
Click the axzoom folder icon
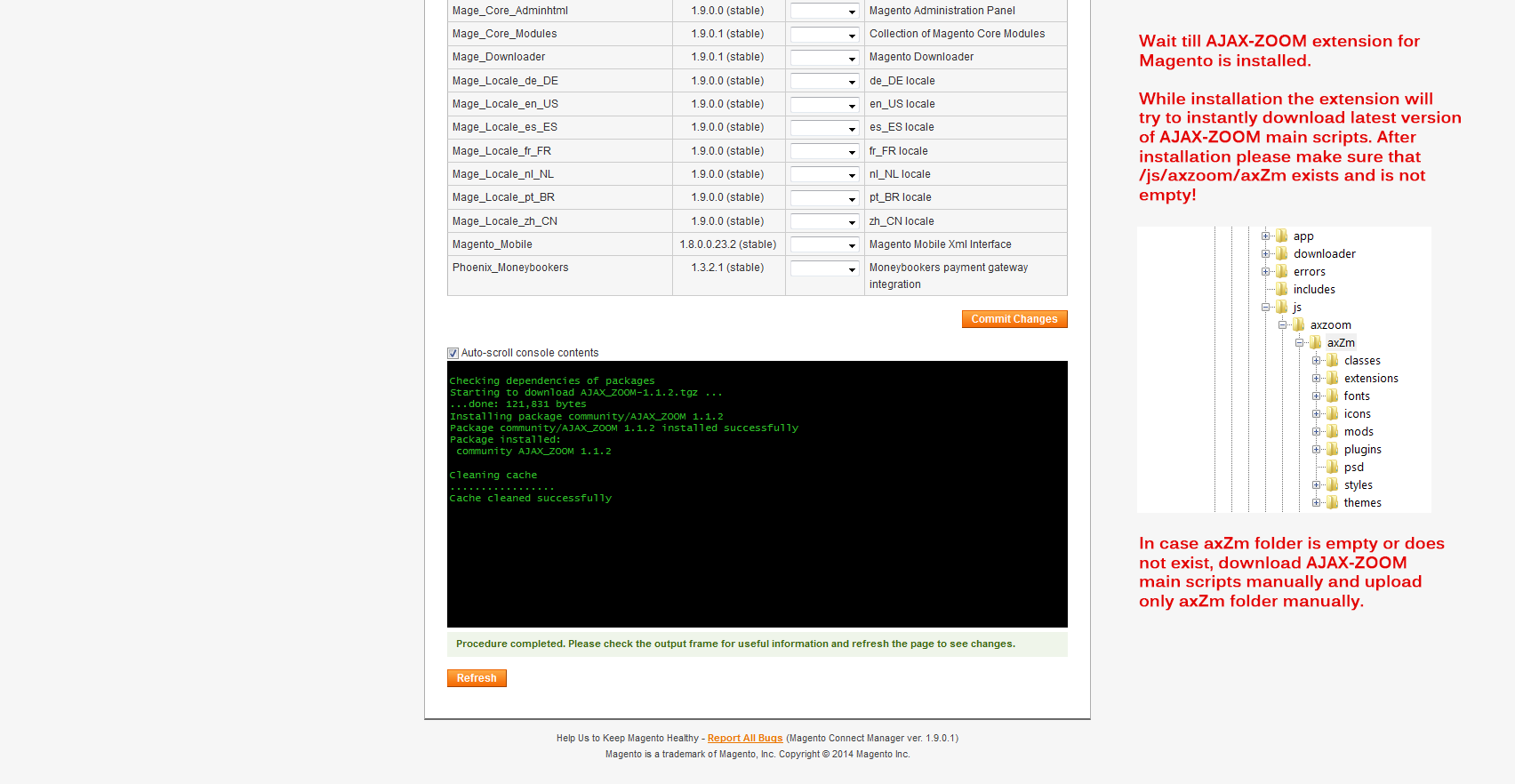pos(1298,324)
